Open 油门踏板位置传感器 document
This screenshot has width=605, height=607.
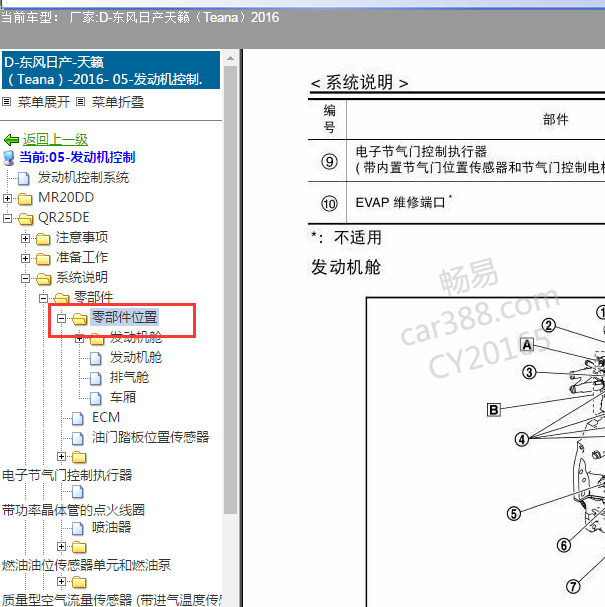[151, 437]
